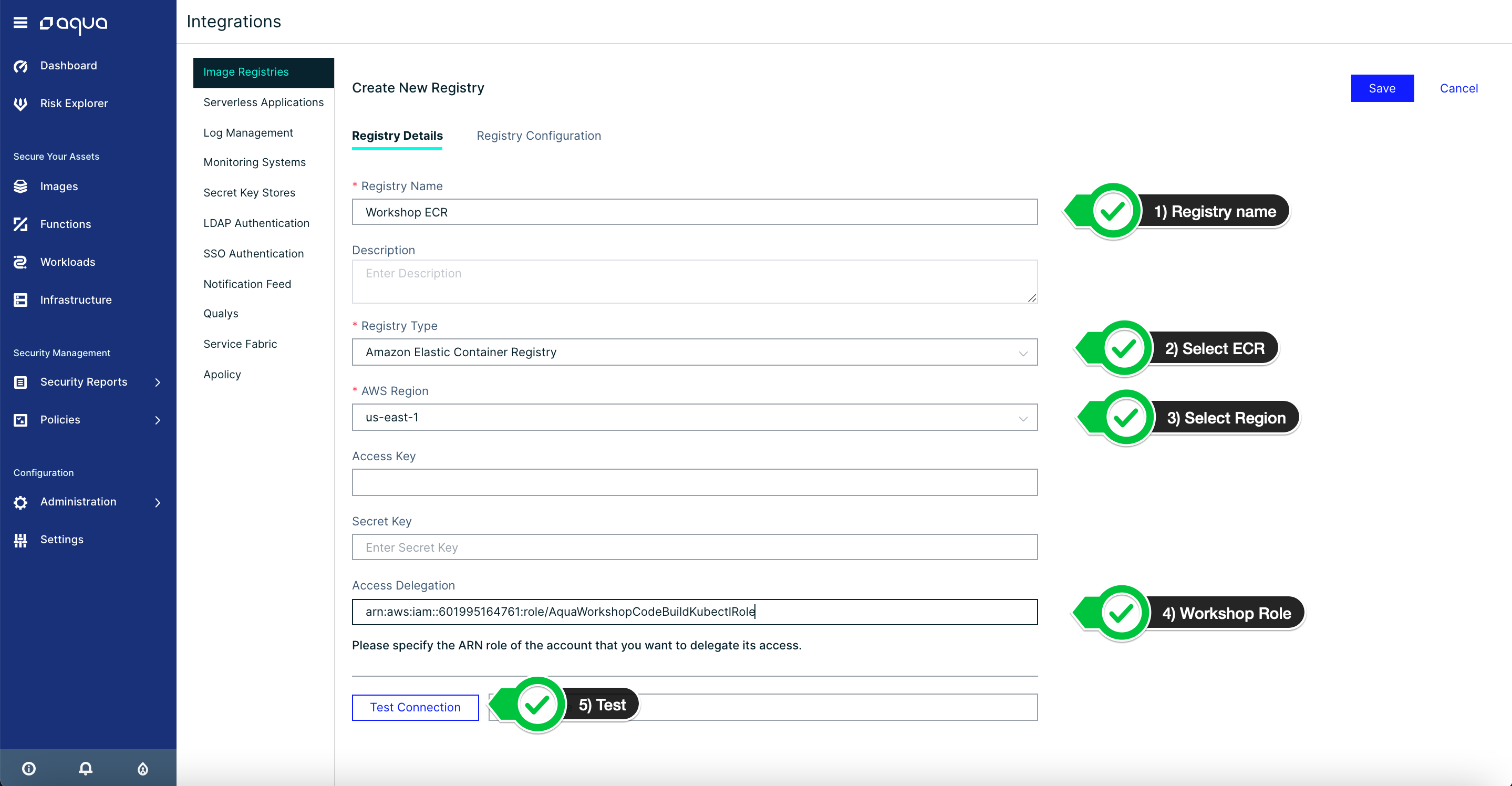Click the Settings sliders icon
The height and width of the screenshot is (786, 1512).
(x=20, y=540)
